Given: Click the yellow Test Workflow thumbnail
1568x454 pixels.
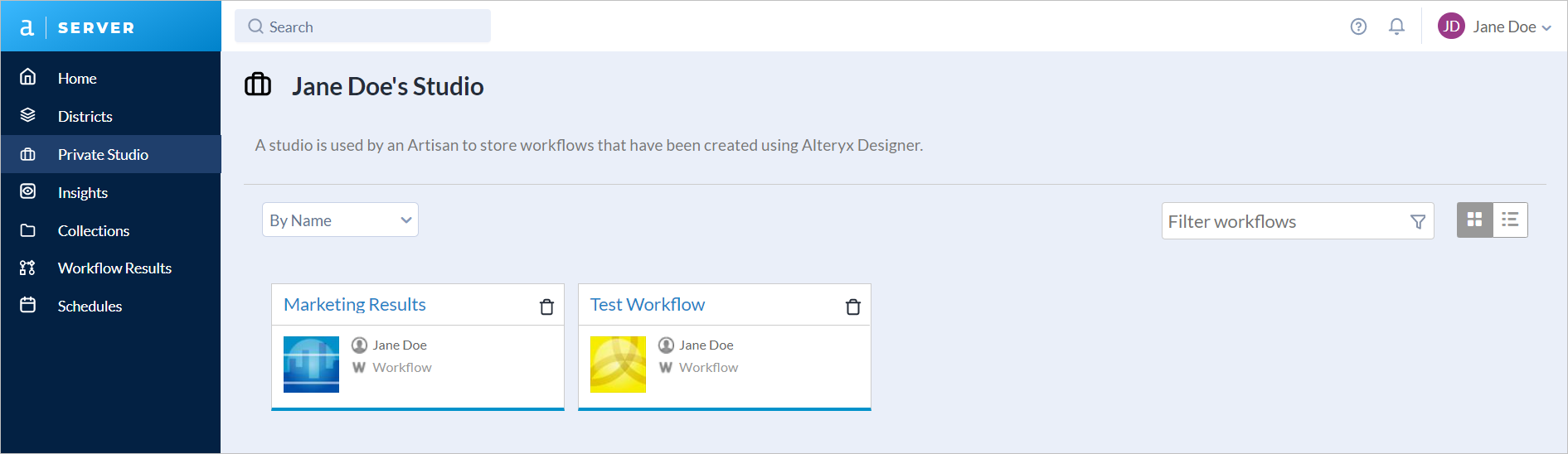Looking at the screenshot, I should [x=618, y=365].
